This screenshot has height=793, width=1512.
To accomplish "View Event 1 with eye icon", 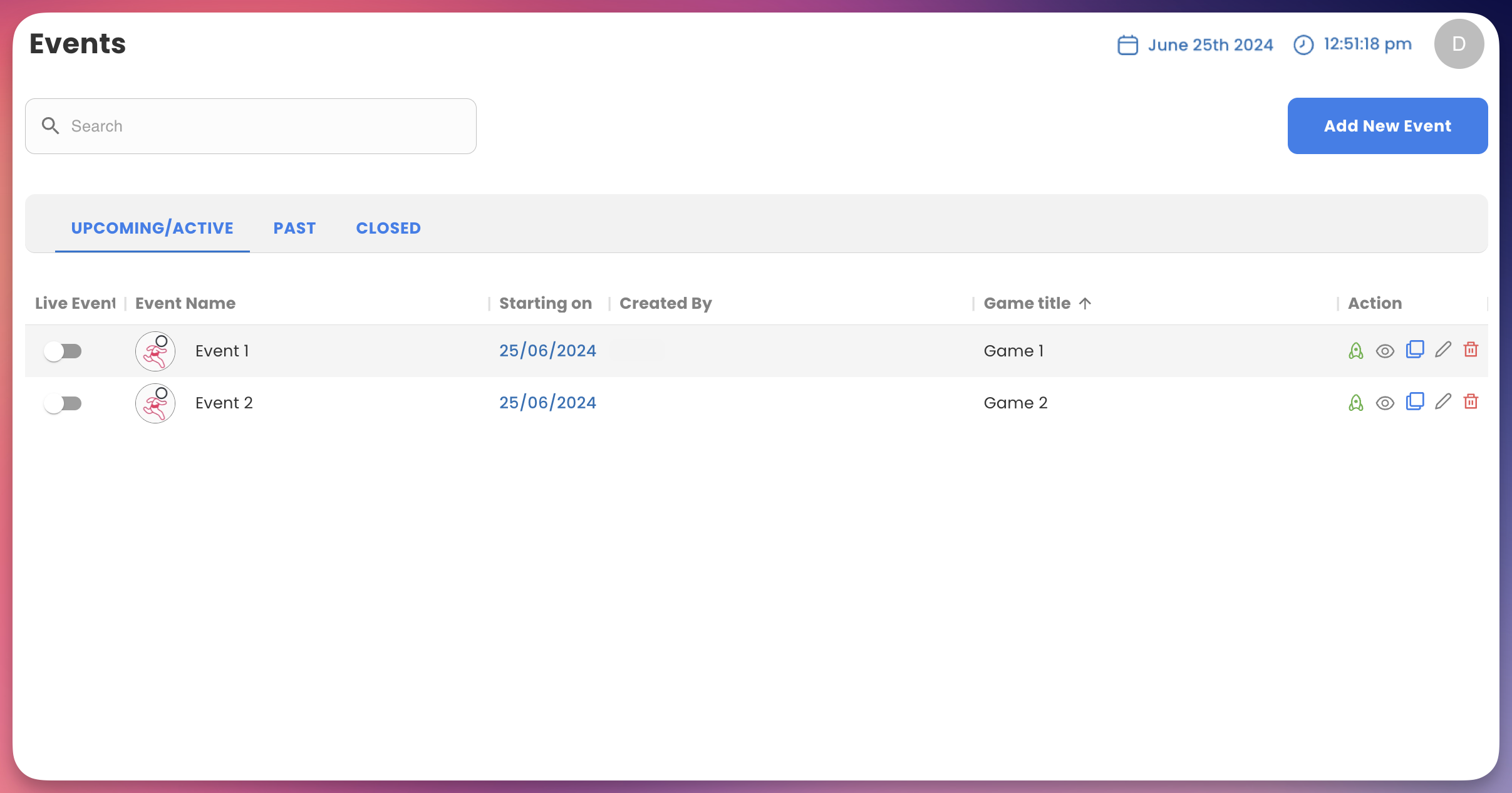I will coord(1385,351).
